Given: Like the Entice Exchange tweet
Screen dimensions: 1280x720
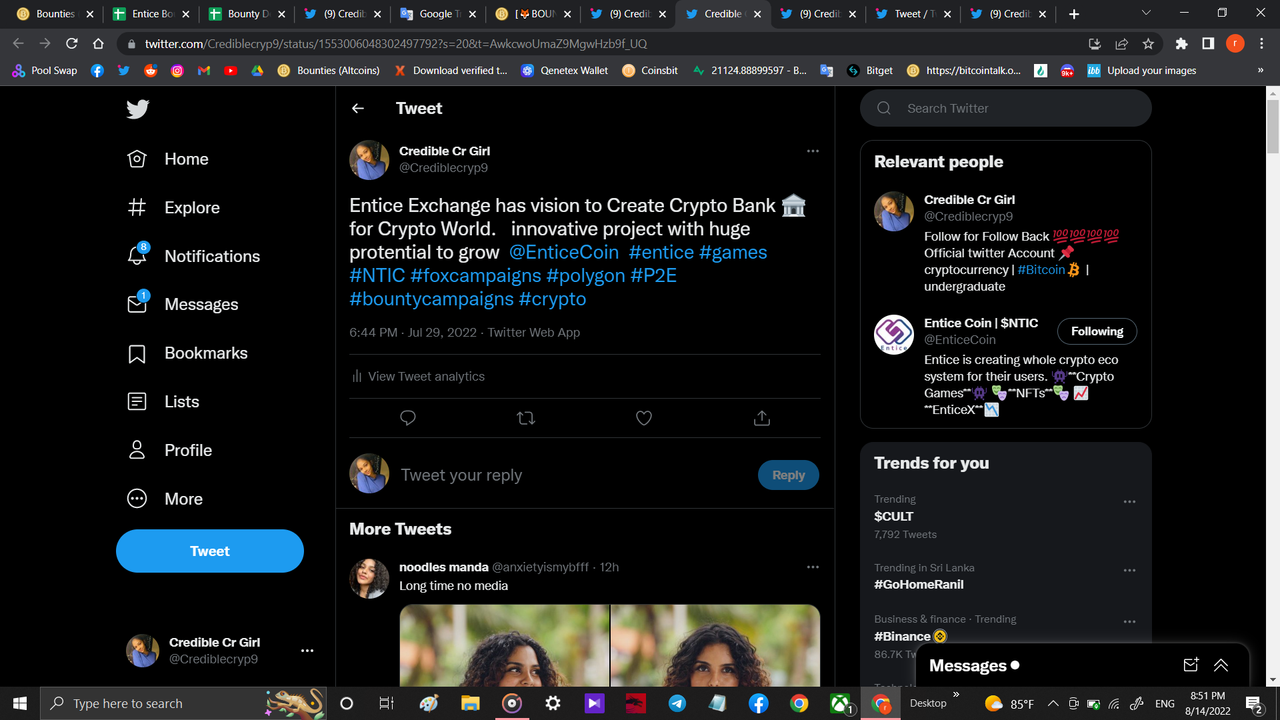Looking at the screenshot, I should (644, 418).
